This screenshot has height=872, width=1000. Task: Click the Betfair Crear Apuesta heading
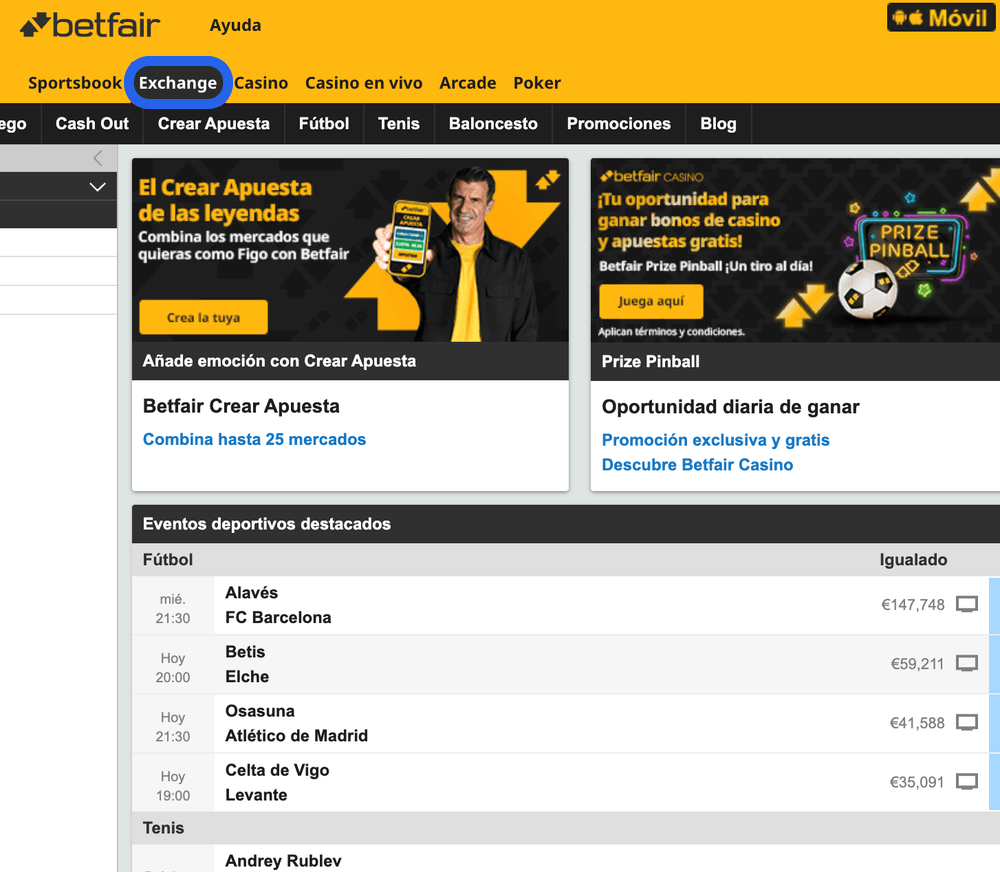pyautogui.click(x=241, y=406)
